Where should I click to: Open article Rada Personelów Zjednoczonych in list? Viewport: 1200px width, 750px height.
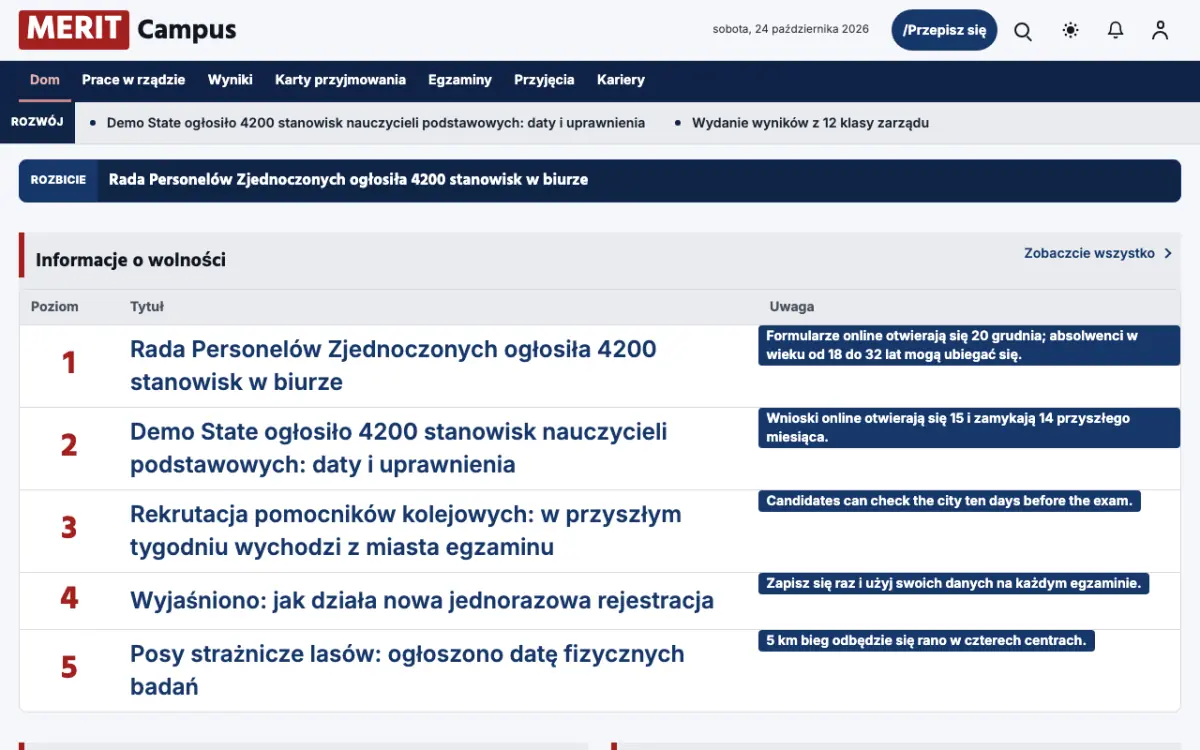(x=393, y=365)
